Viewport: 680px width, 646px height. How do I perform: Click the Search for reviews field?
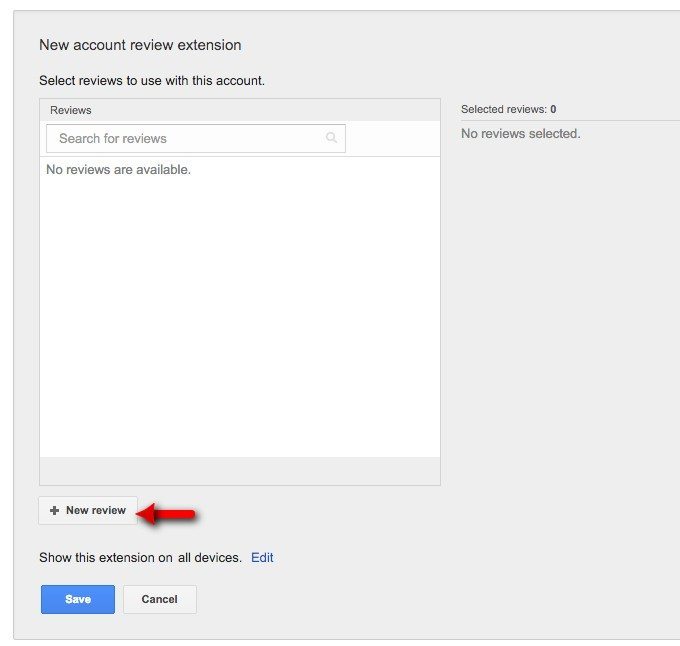coord(196,139)
